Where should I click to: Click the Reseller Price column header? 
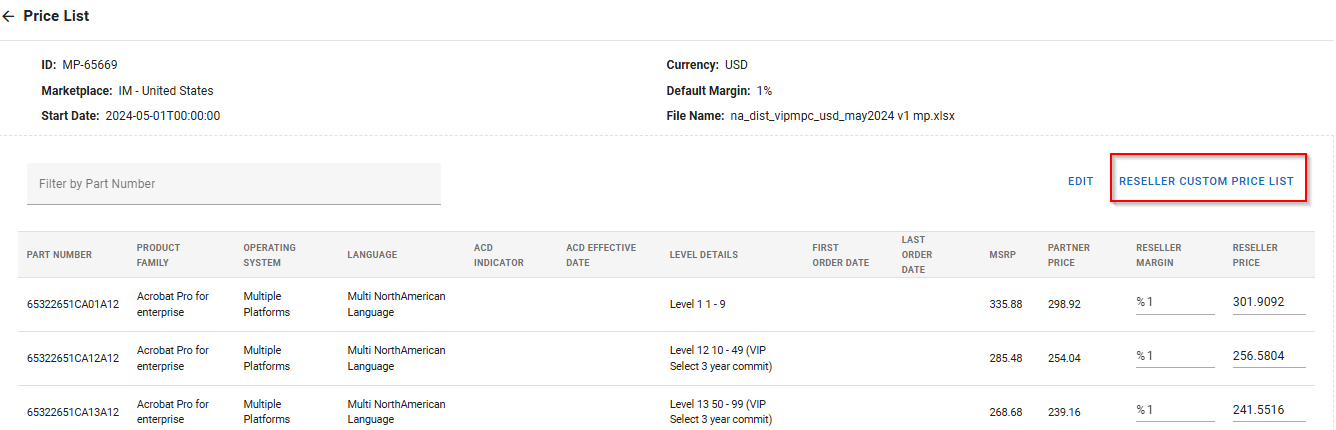(x=1255, y=255)
